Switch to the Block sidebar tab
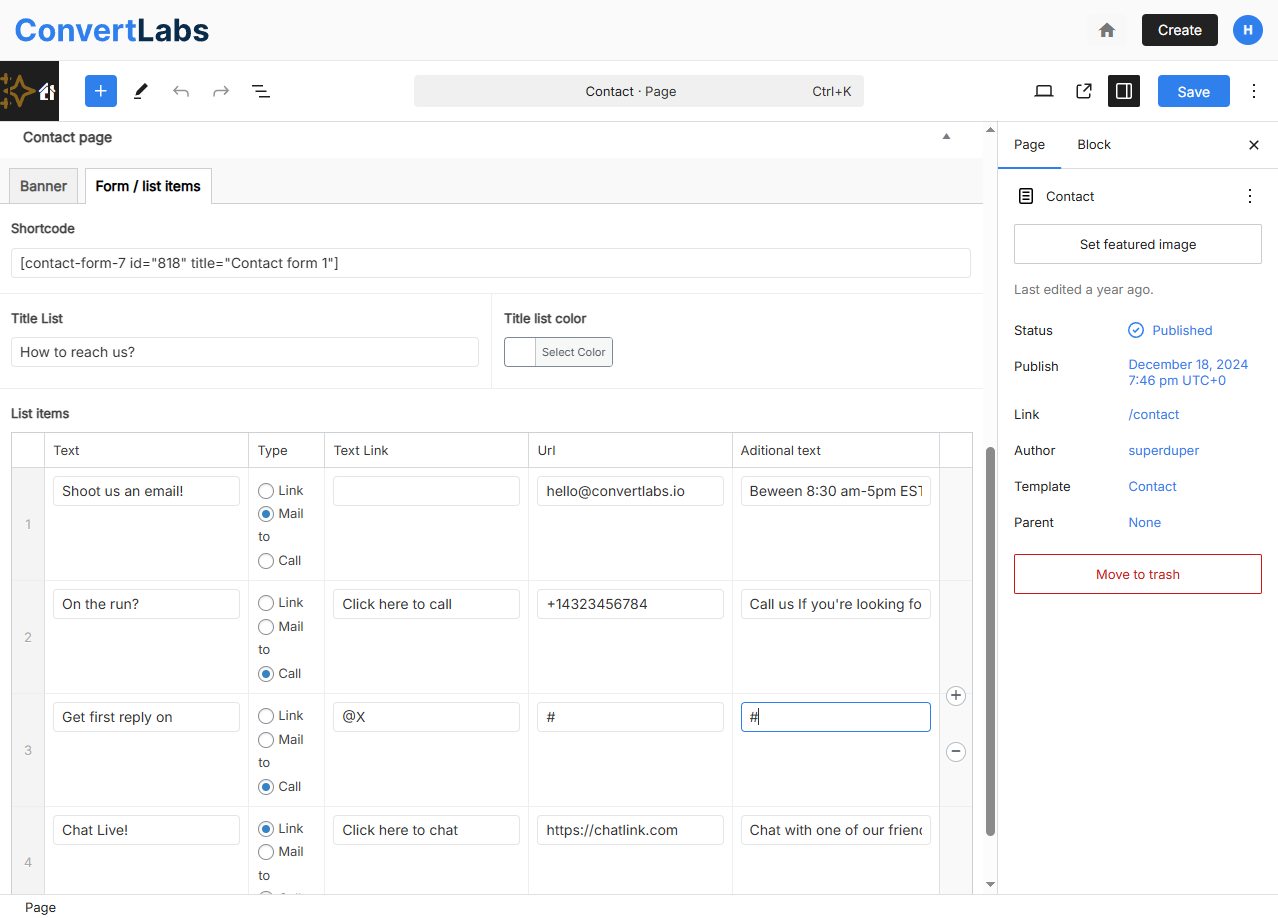 [1094, 145]
